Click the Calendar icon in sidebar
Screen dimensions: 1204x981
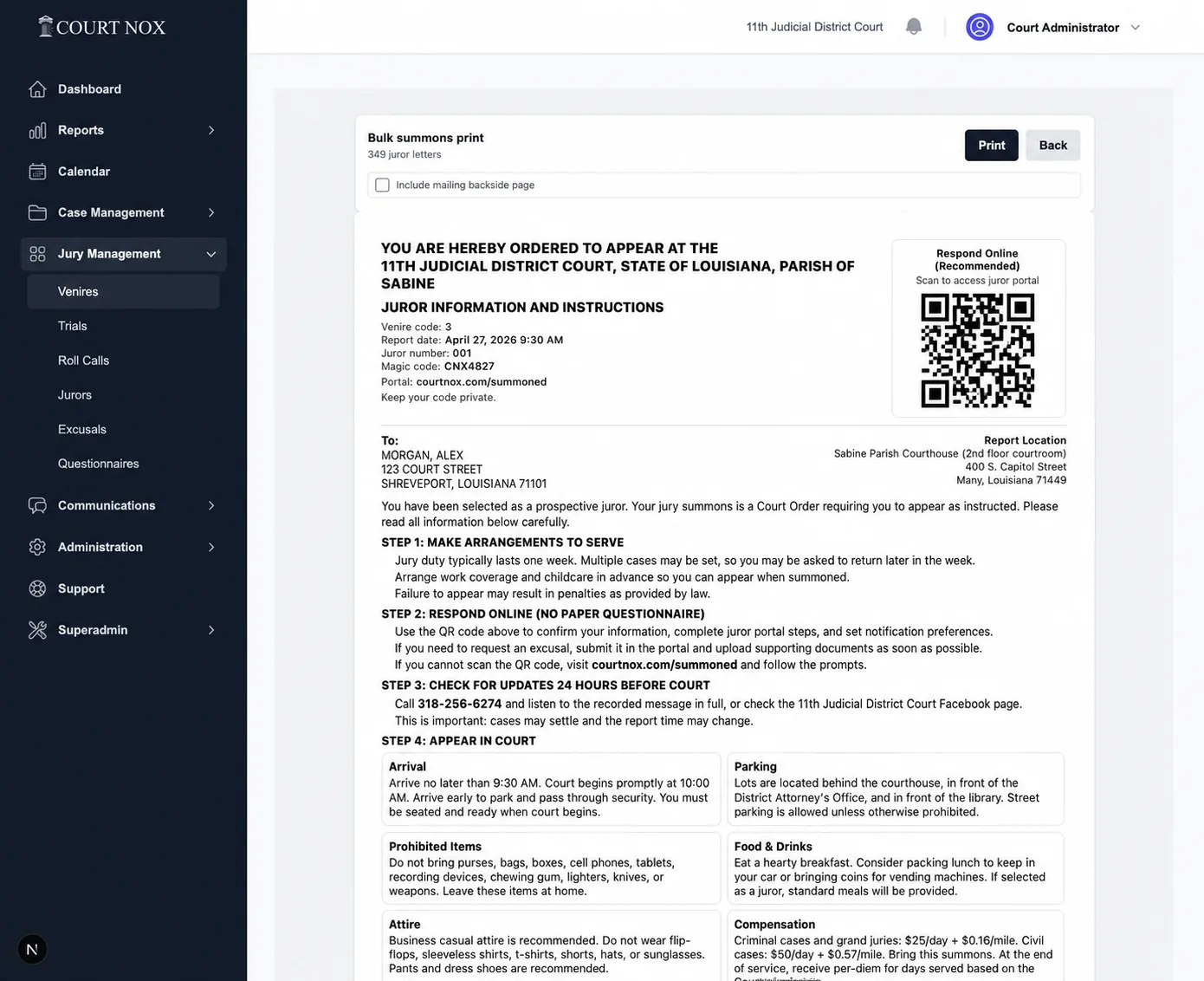click(37, 172)
